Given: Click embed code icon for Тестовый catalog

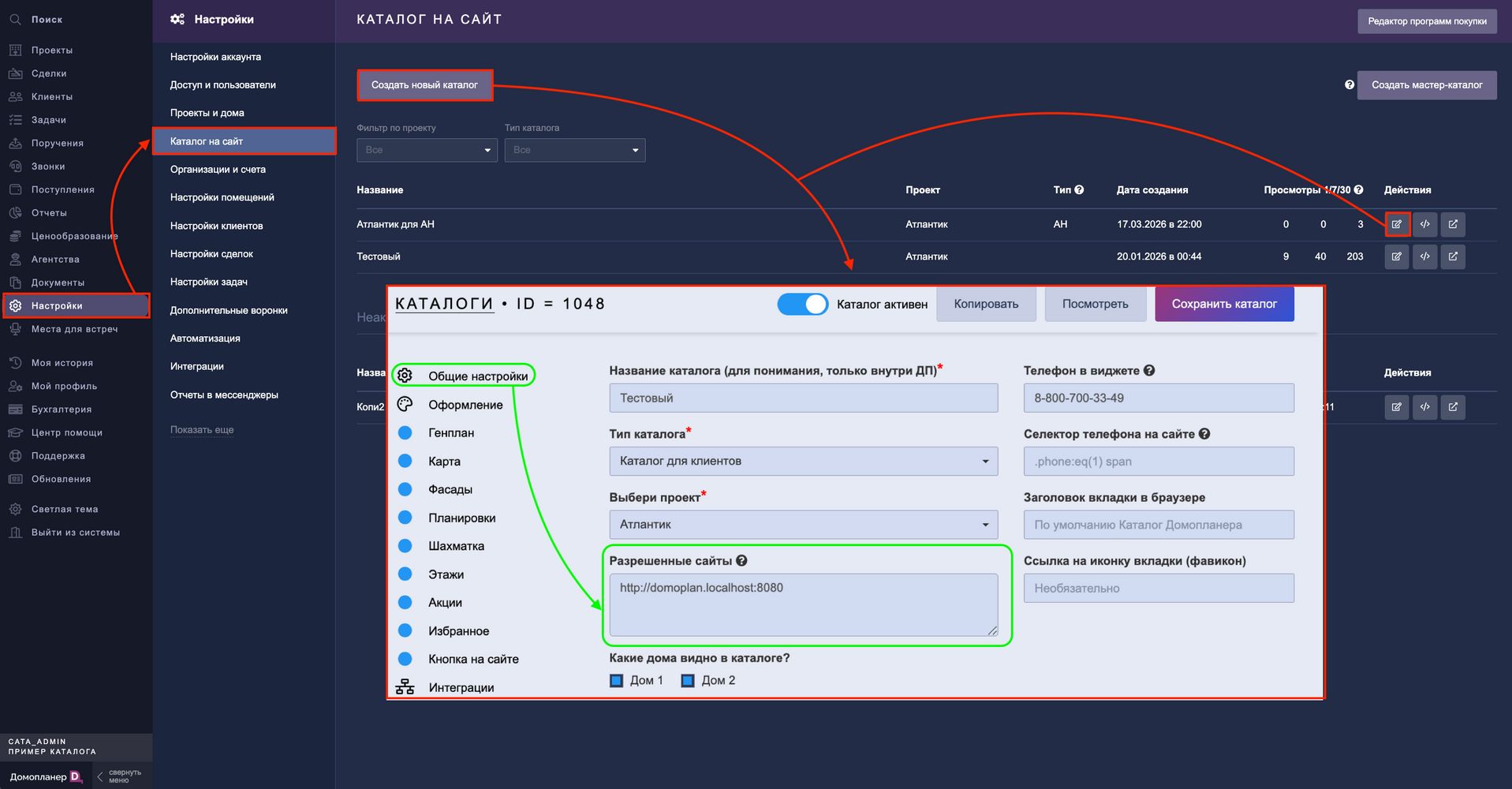Looking at the screenshot, I should 1424,257.
